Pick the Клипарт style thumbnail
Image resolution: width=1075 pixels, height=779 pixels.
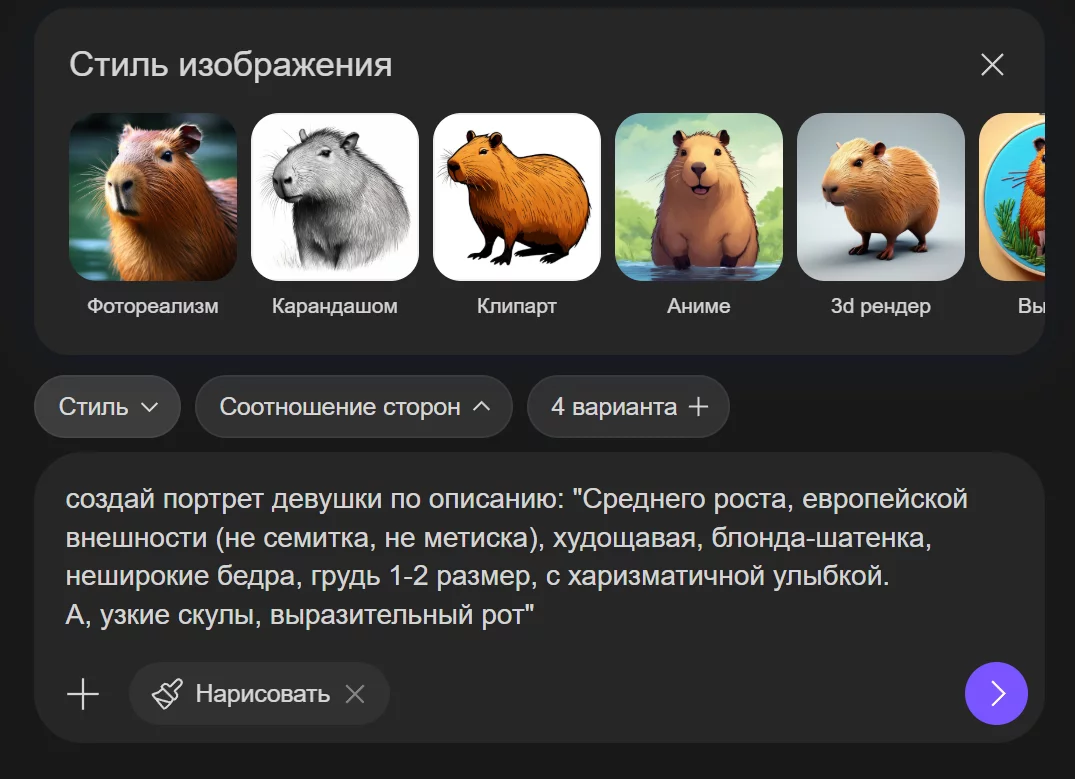tap(517, 197)
